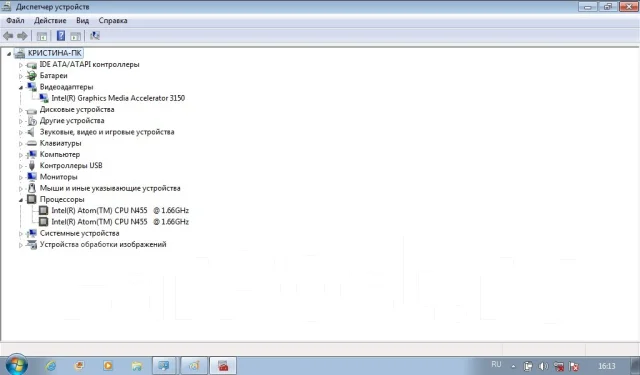Click the Батареи category icon
640x375 pixels.
click(31, 75)
